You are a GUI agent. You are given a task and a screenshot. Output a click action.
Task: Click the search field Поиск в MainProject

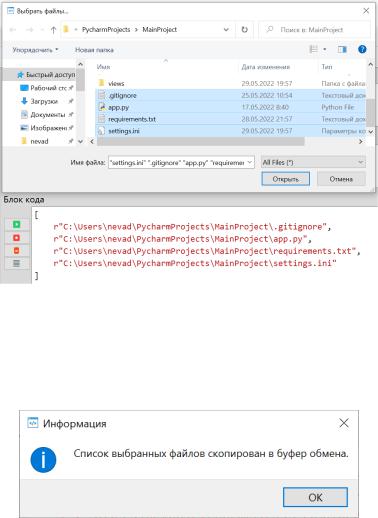[x=315, y=30]
